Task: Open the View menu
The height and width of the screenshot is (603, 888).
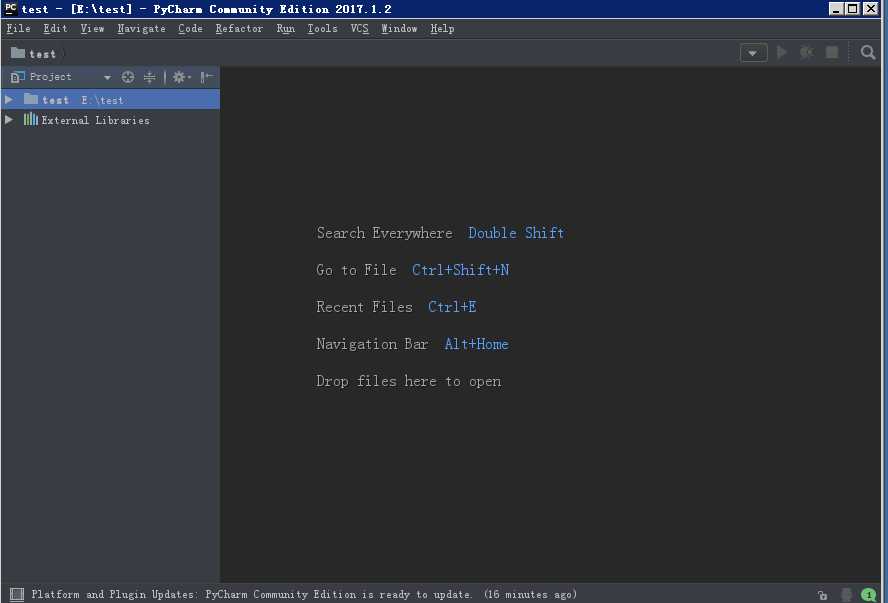Action: click(x=92, y=28)
